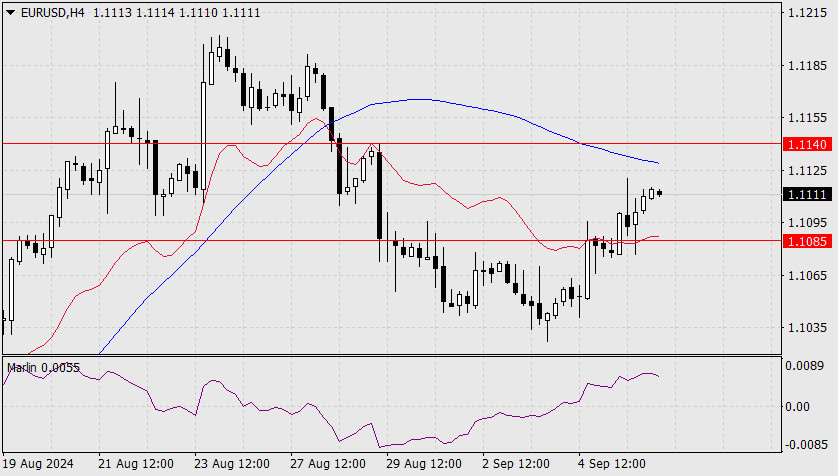
Task: Click the 4 Sep 12:00 time label
Action: (x=612, y=464)
